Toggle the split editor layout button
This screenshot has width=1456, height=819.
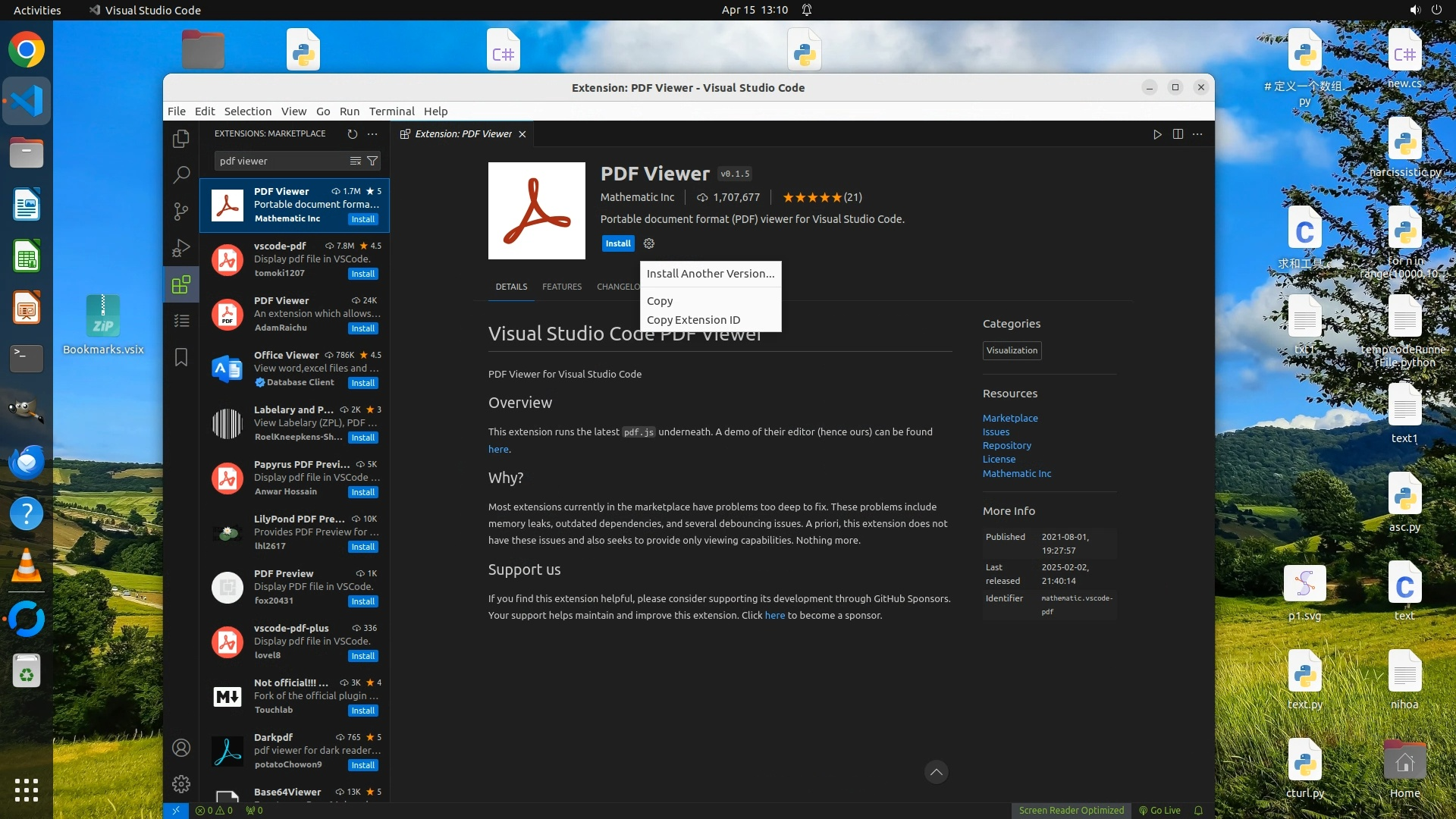point(1178,133)
